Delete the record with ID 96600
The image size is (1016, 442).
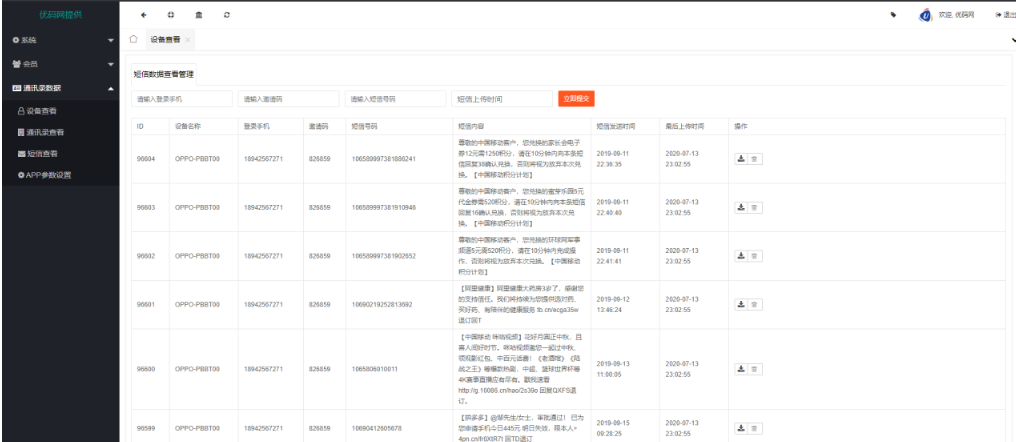(755, 369)
